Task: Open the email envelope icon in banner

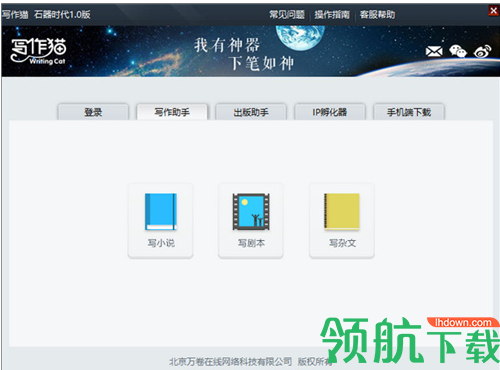Action: pyautogui.click(x=434, y=51)
